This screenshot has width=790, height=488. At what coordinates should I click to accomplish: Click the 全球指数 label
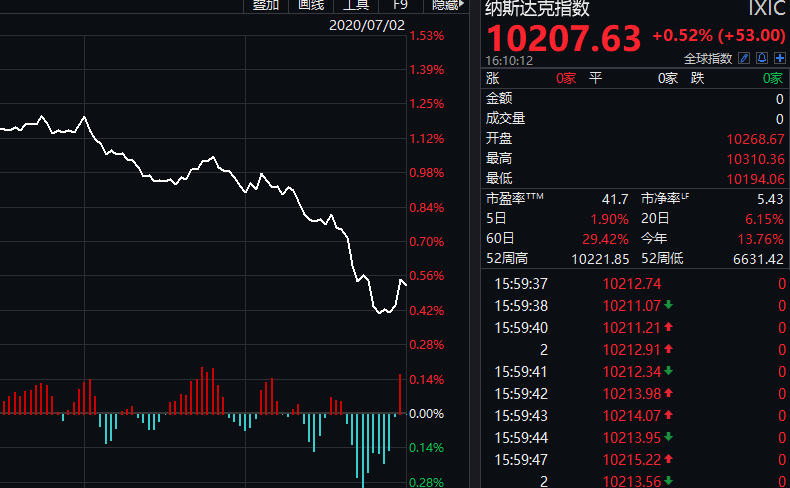[707, 59]
